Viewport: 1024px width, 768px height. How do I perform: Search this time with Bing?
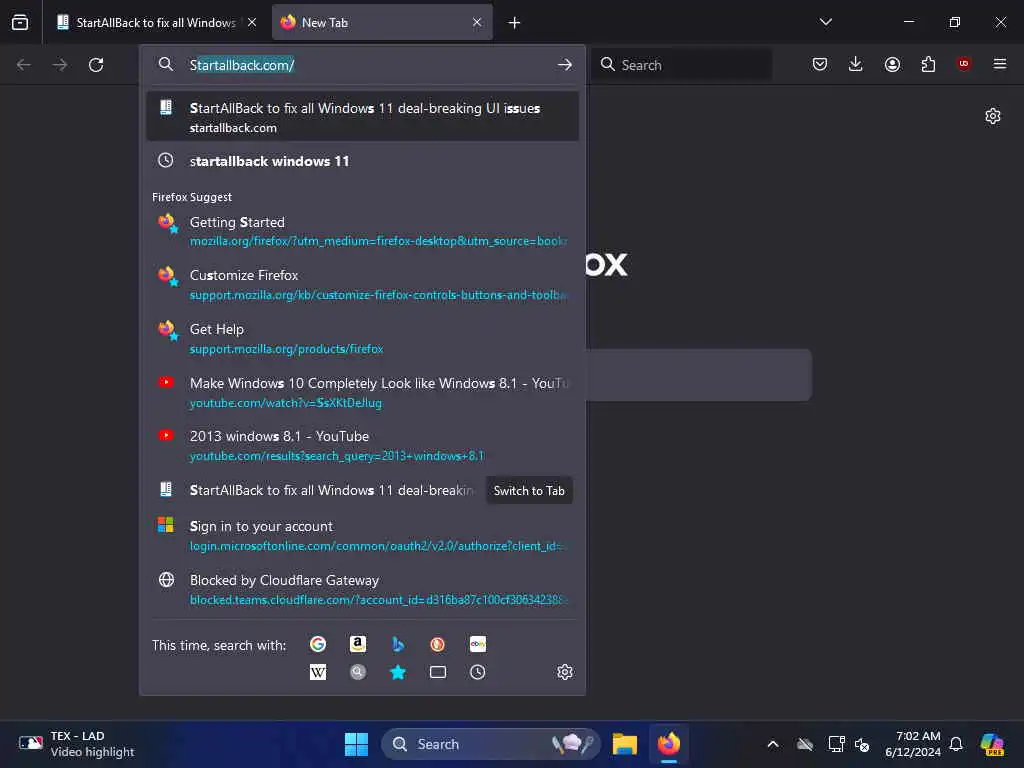click(x=398, y=645)
